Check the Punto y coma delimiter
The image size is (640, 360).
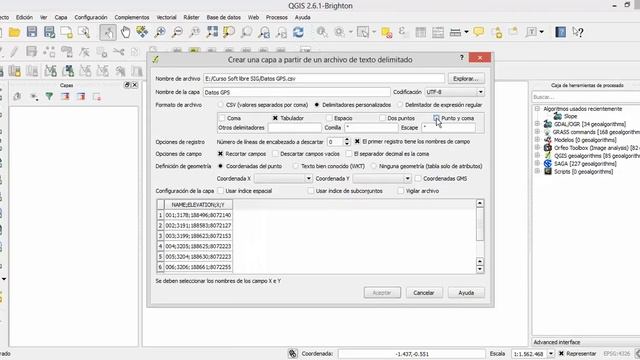click(436, 118)
